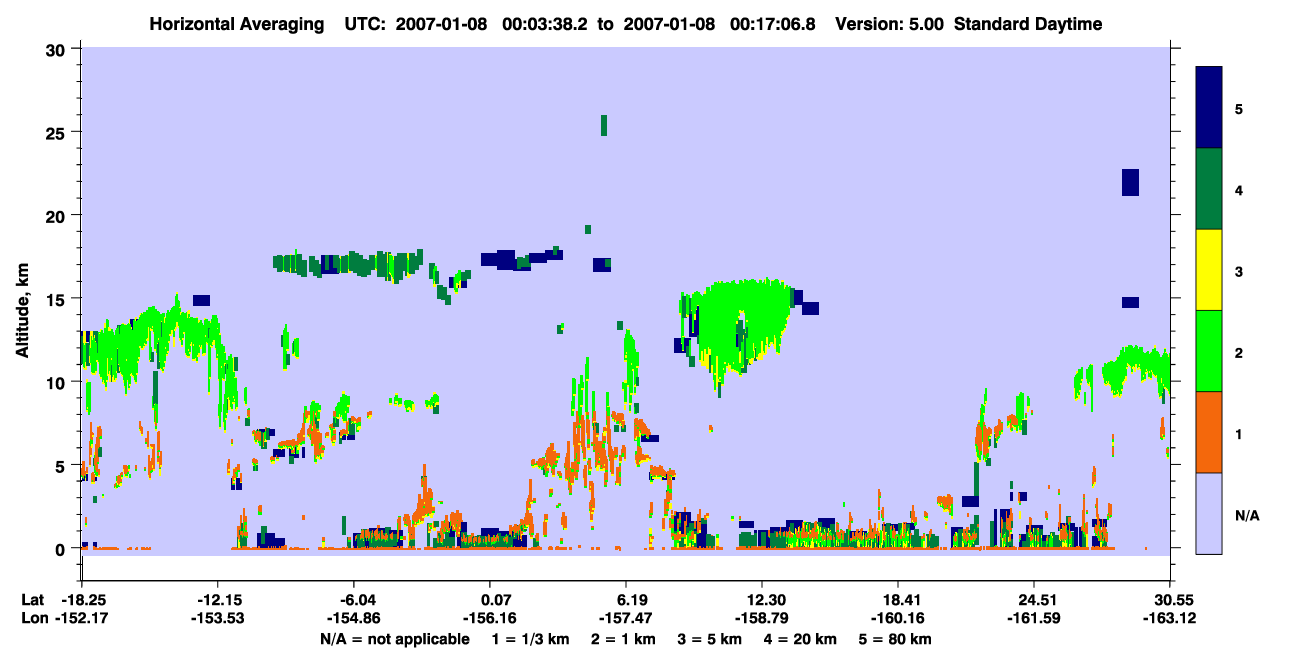This screenshot has height=667, width=1300.
Task: Click the colorbar label 3
Action: point(1238,271)
